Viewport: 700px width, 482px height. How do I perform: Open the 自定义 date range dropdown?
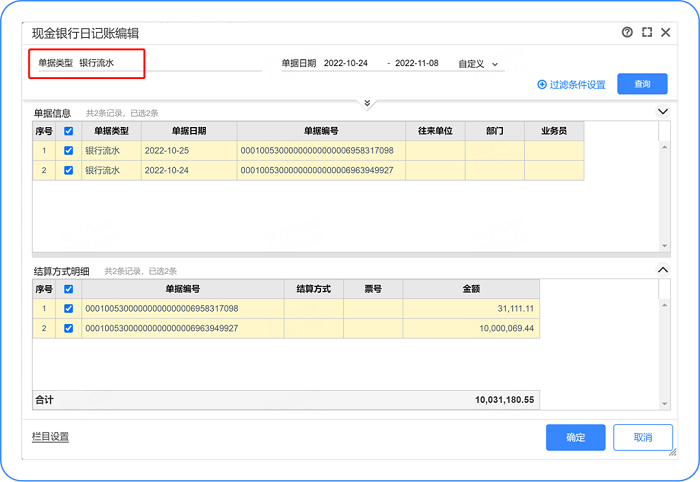pyautogui.click(x=480, y=63)
